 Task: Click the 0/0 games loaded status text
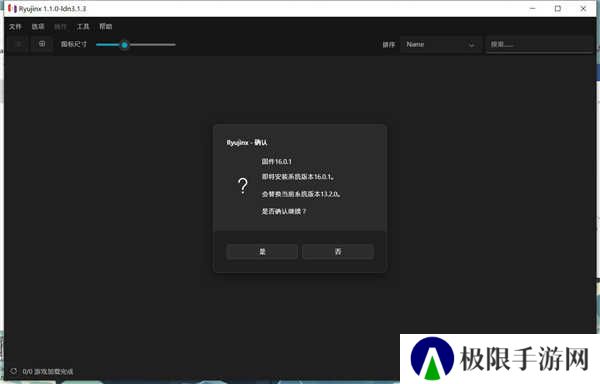pos(47,371)
